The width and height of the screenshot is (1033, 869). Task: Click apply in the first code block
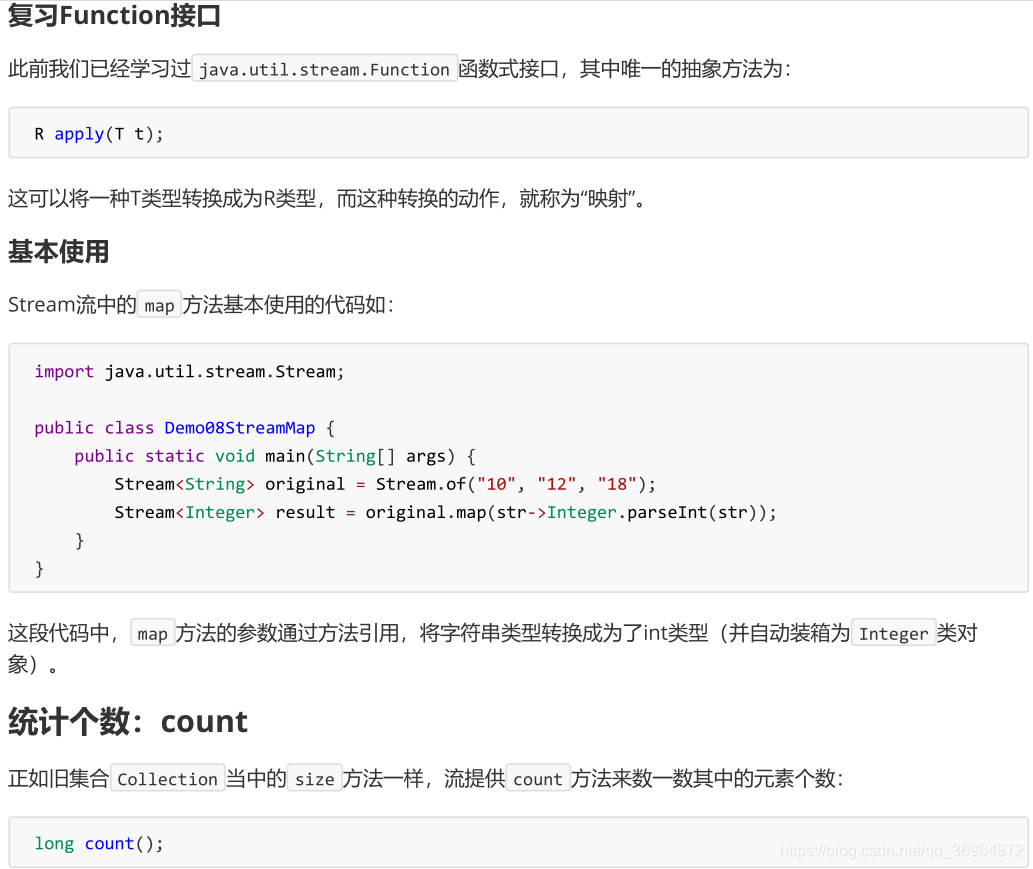coord(79,134)
